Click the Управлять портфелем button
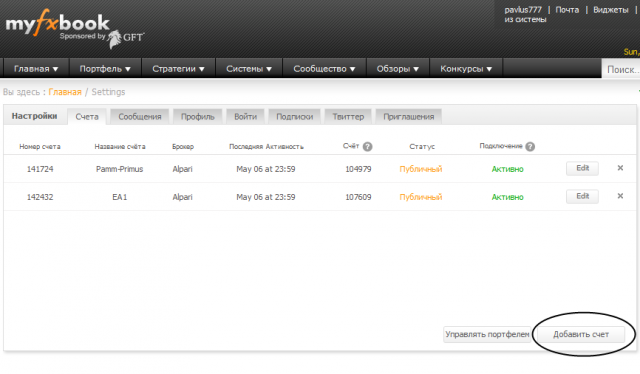 [487, 334]
